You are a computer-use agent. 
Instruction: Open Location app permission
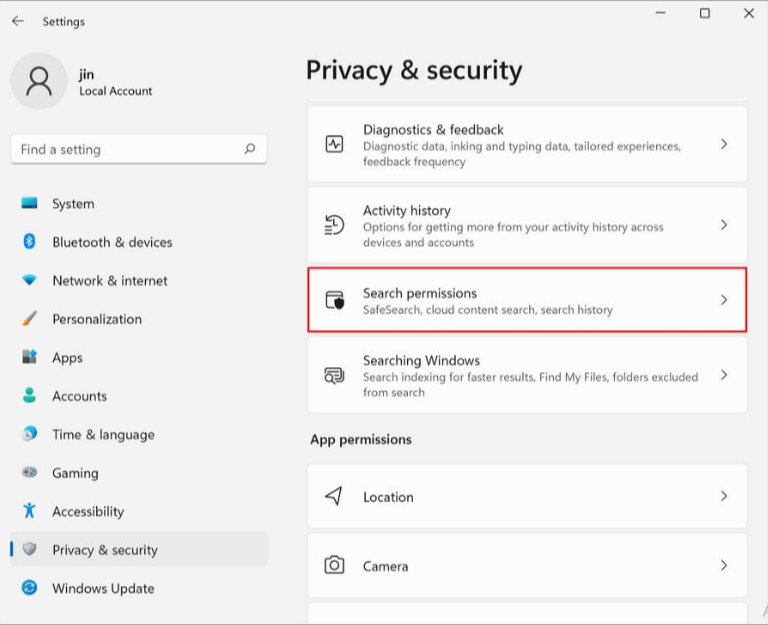tap(527, 496)
